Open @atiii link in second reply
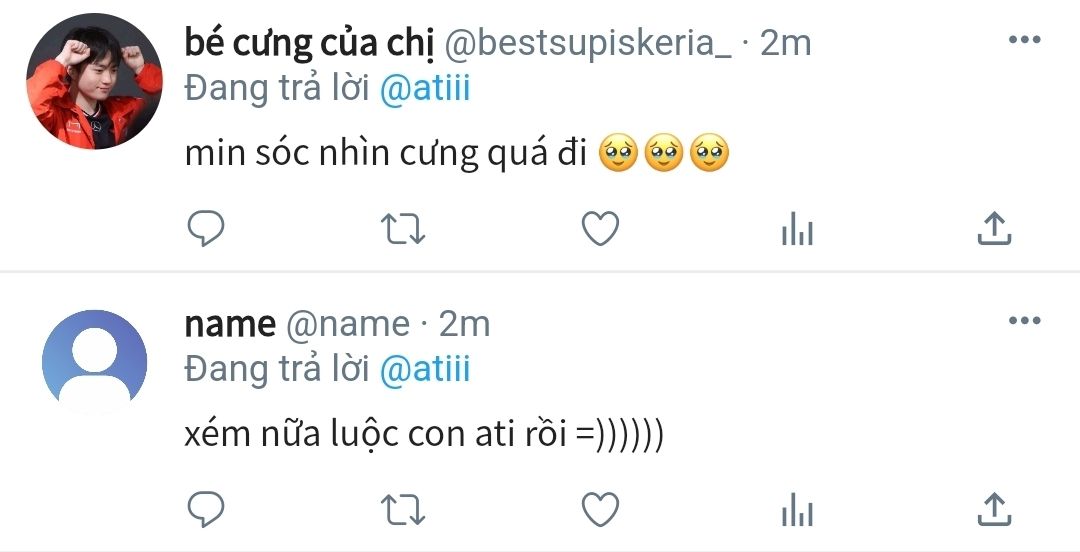Viewport: 1080px width, 552px height. click(x=425, y=370)
